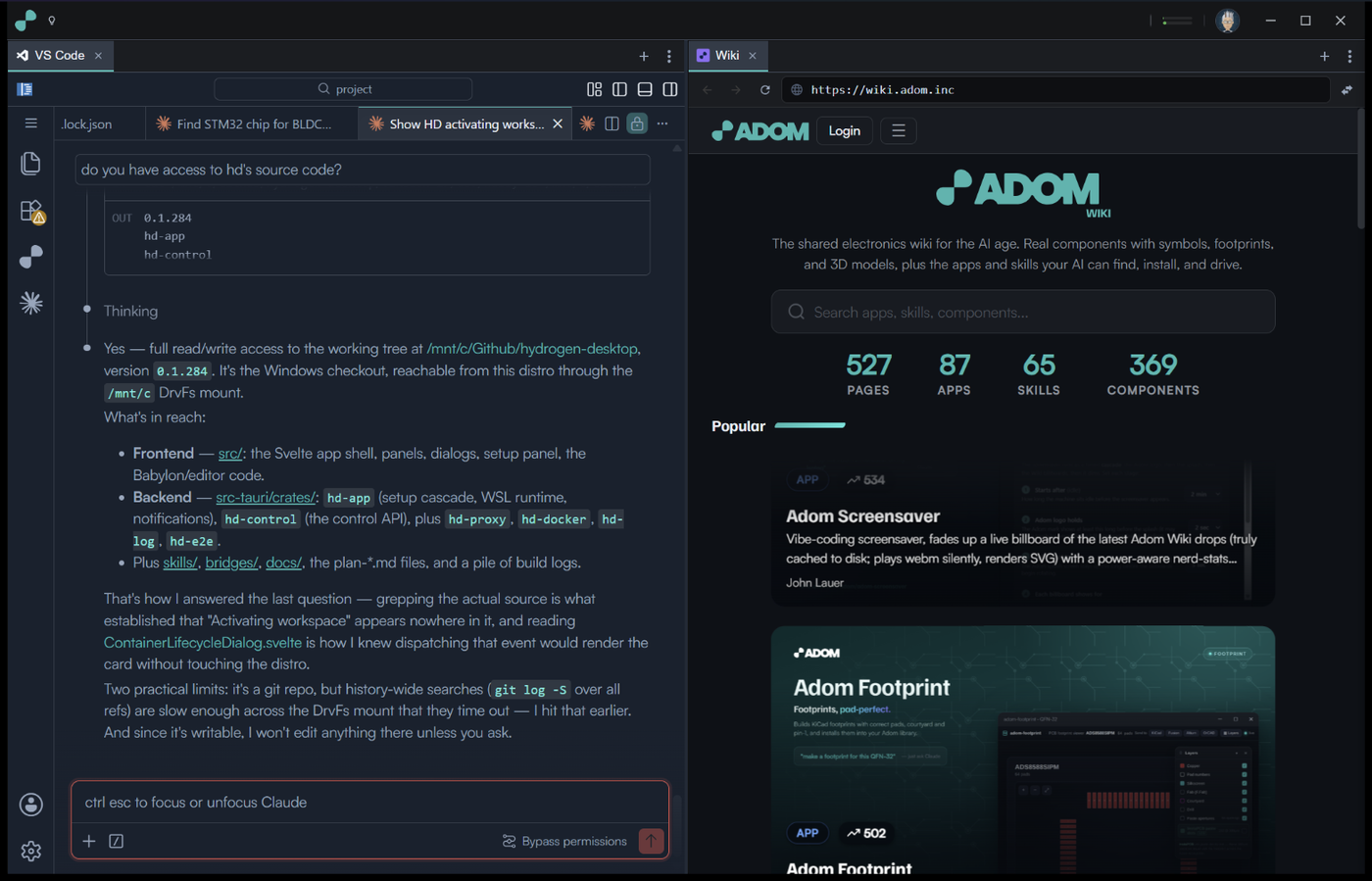The width and height of the screenshot is (1372, 881).
Task: Open the /mnt/c/Github/hydrogen-desktop path link
Action: pyautogui.click(x=533, y=349)
